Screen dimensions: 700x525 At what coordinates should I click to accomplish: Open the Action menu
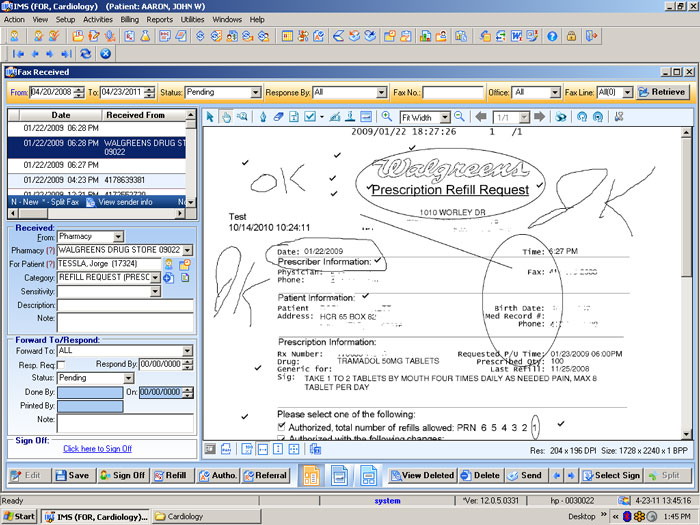click(x=14, y=20)
